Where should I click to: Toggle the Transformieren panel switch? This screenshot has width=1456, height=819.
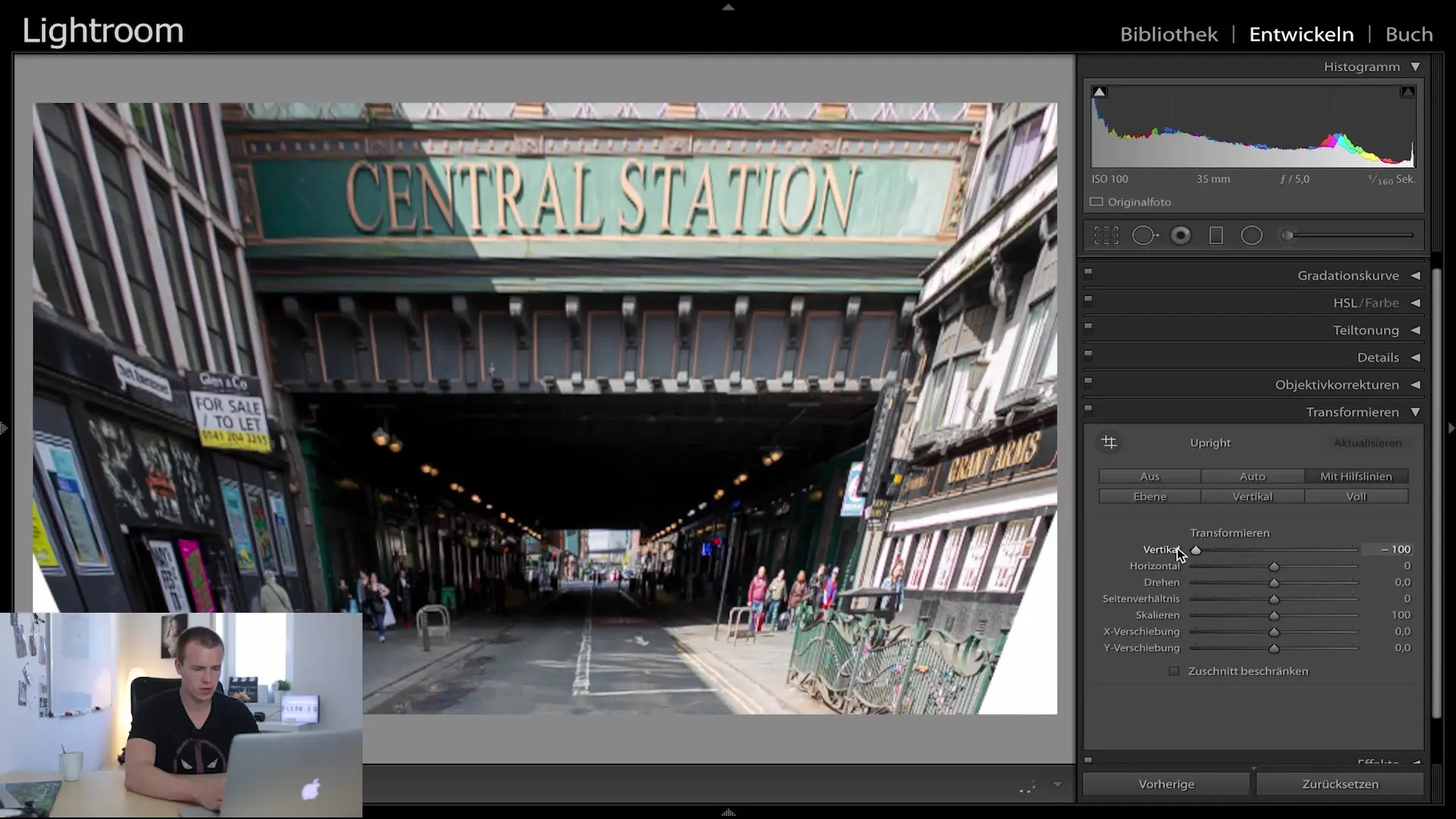(1088, 408)
